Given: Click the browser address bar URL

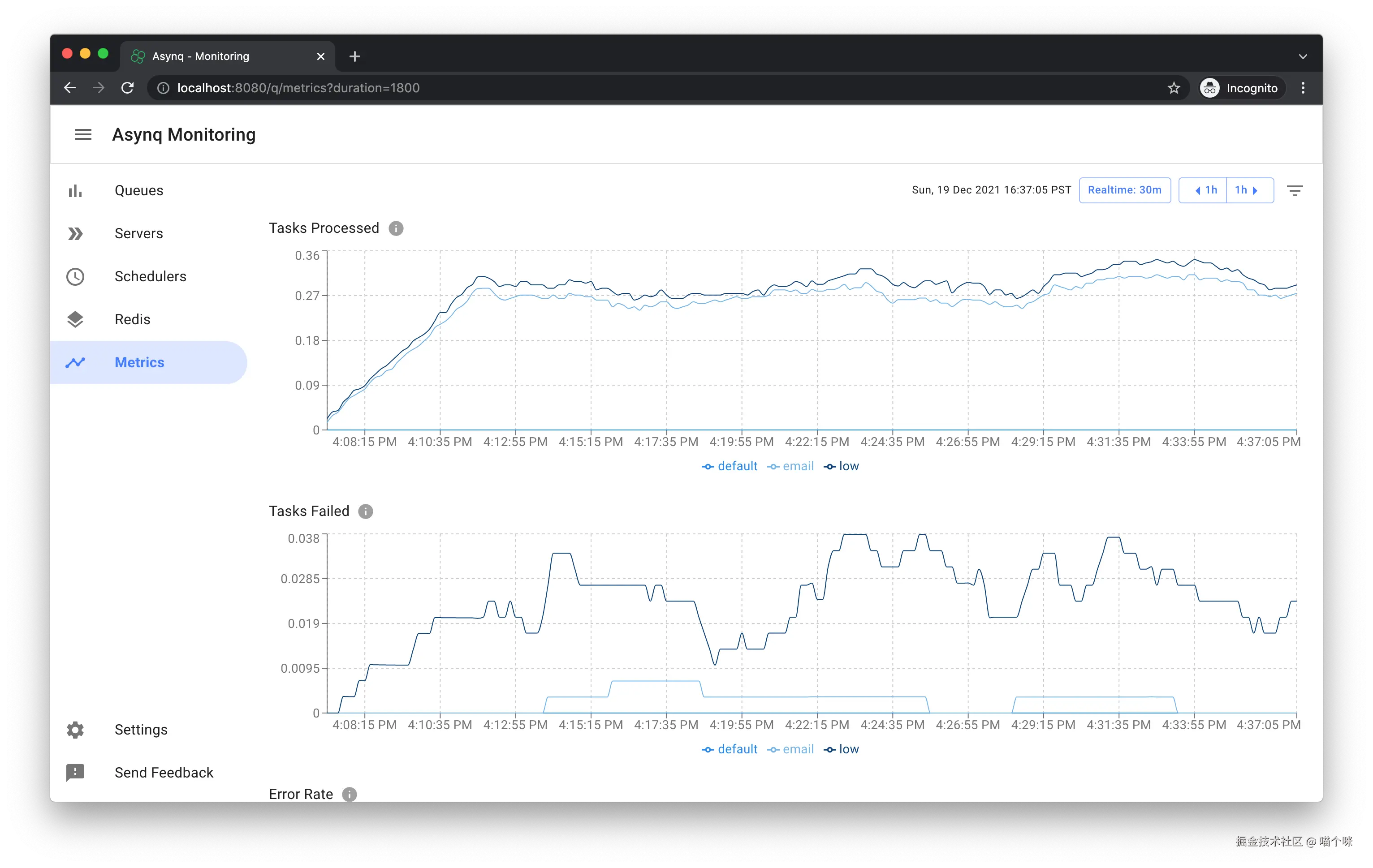Looking at the screenshot, I should (x=298, y=88).
